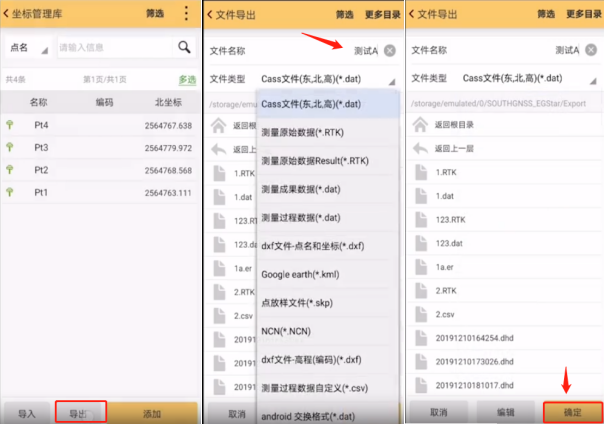Confirm export with the 确定 button
This screenshot has width=606, height=426.
(571, 412)
